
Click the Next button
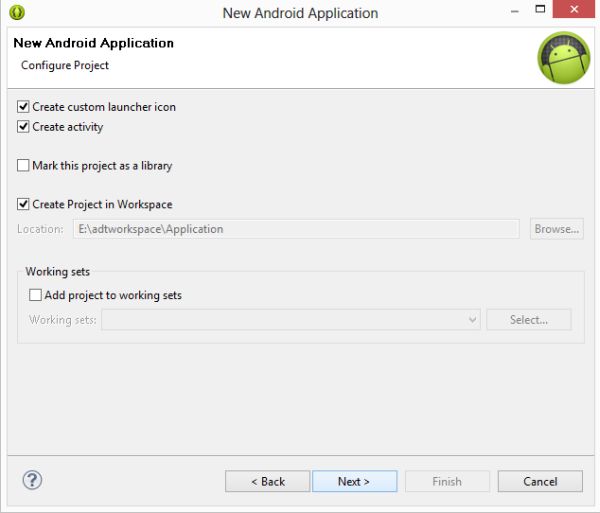click(x=354, y=481)
